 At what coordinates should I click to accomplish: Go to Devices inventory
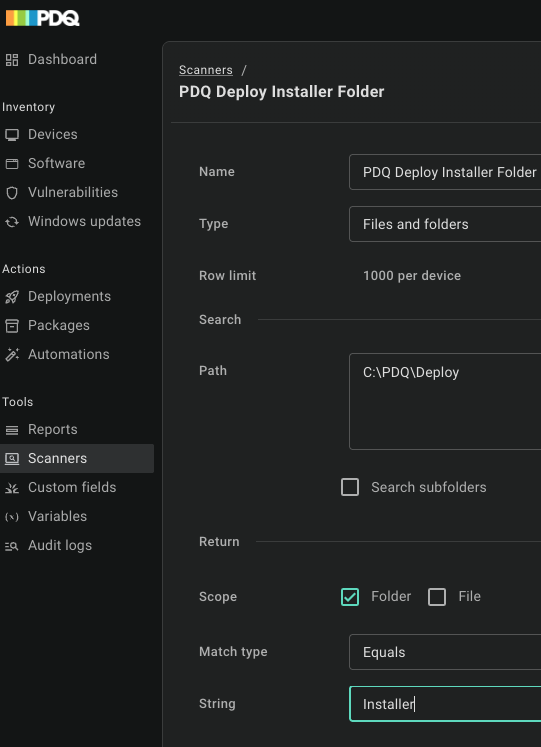coord(53,134)
